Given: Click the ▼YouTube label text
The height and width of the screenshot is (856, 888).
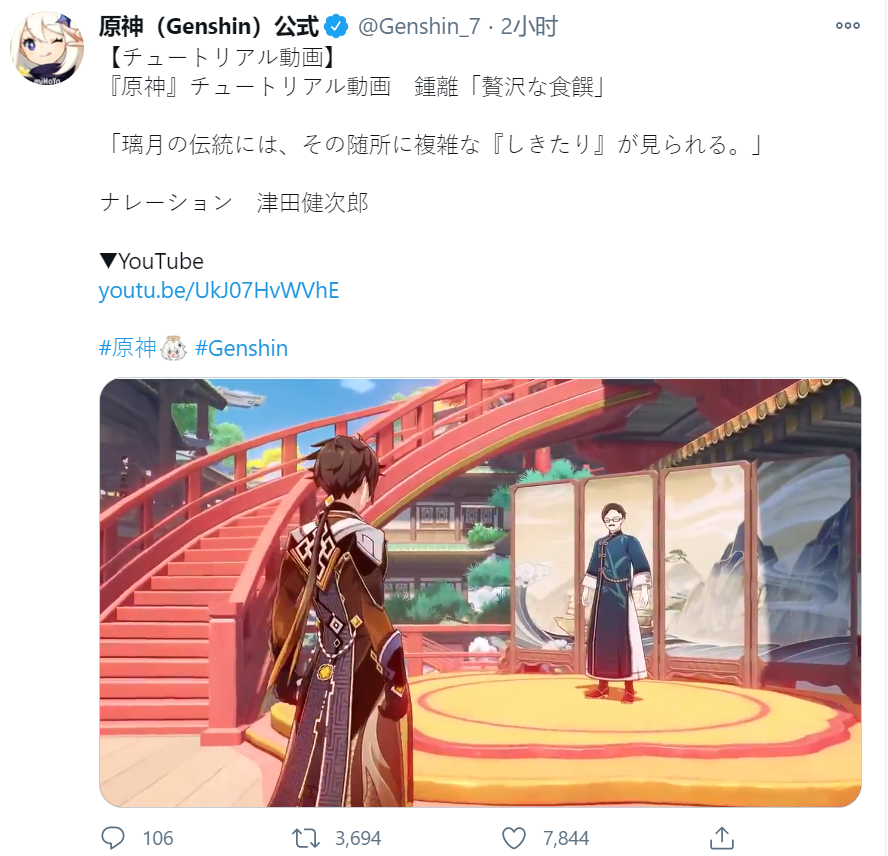Looking at the screenshot, I should (x=151, y=261).
